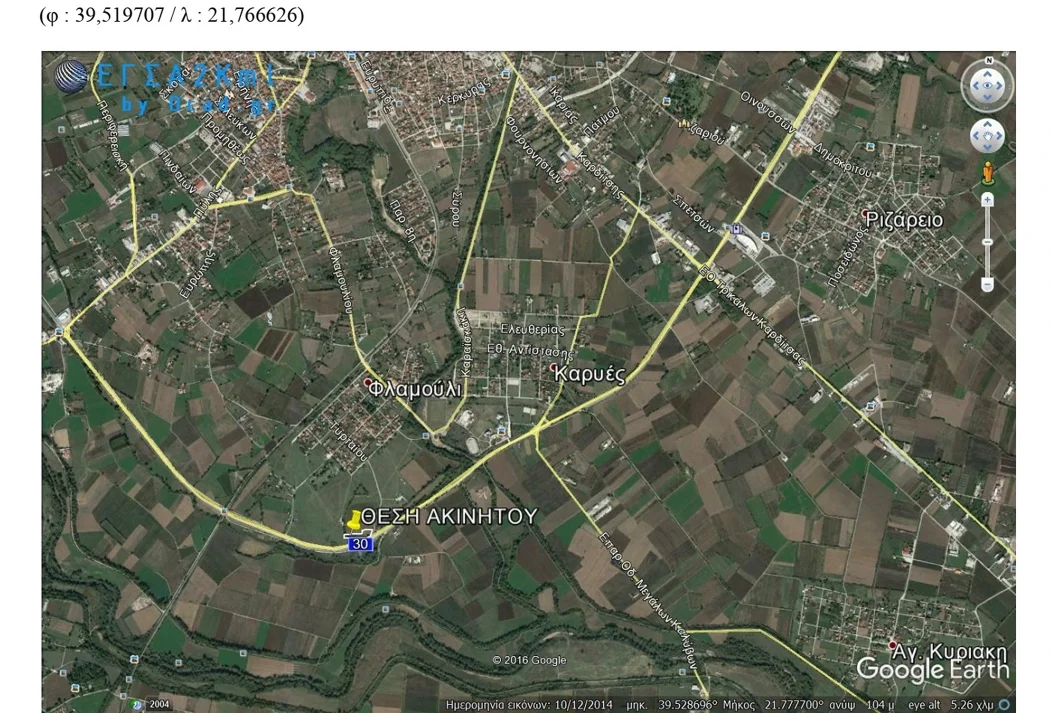
Task: Click the Φλαμούλι place label
Action: pos(415,388)
